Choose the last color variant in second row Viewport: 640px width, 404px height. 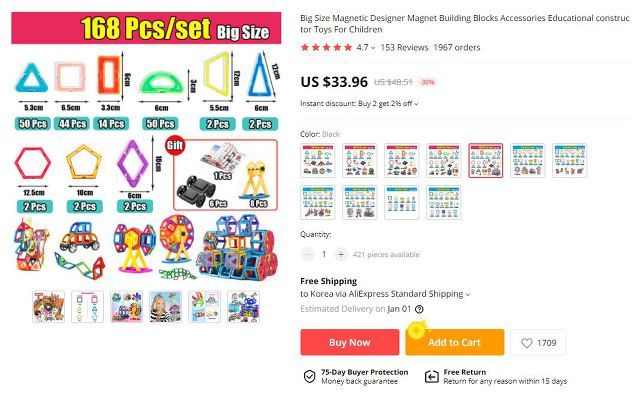[443, 202]
